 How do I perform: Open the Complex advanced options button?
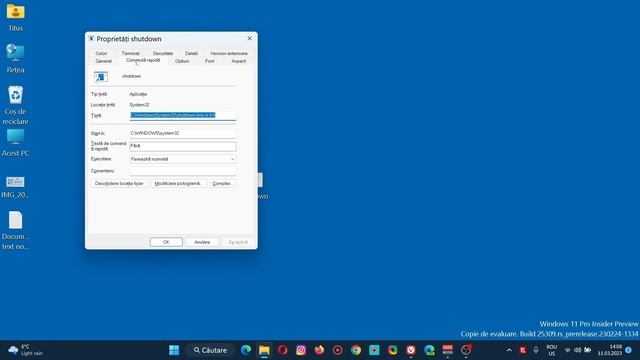(223, 184)
